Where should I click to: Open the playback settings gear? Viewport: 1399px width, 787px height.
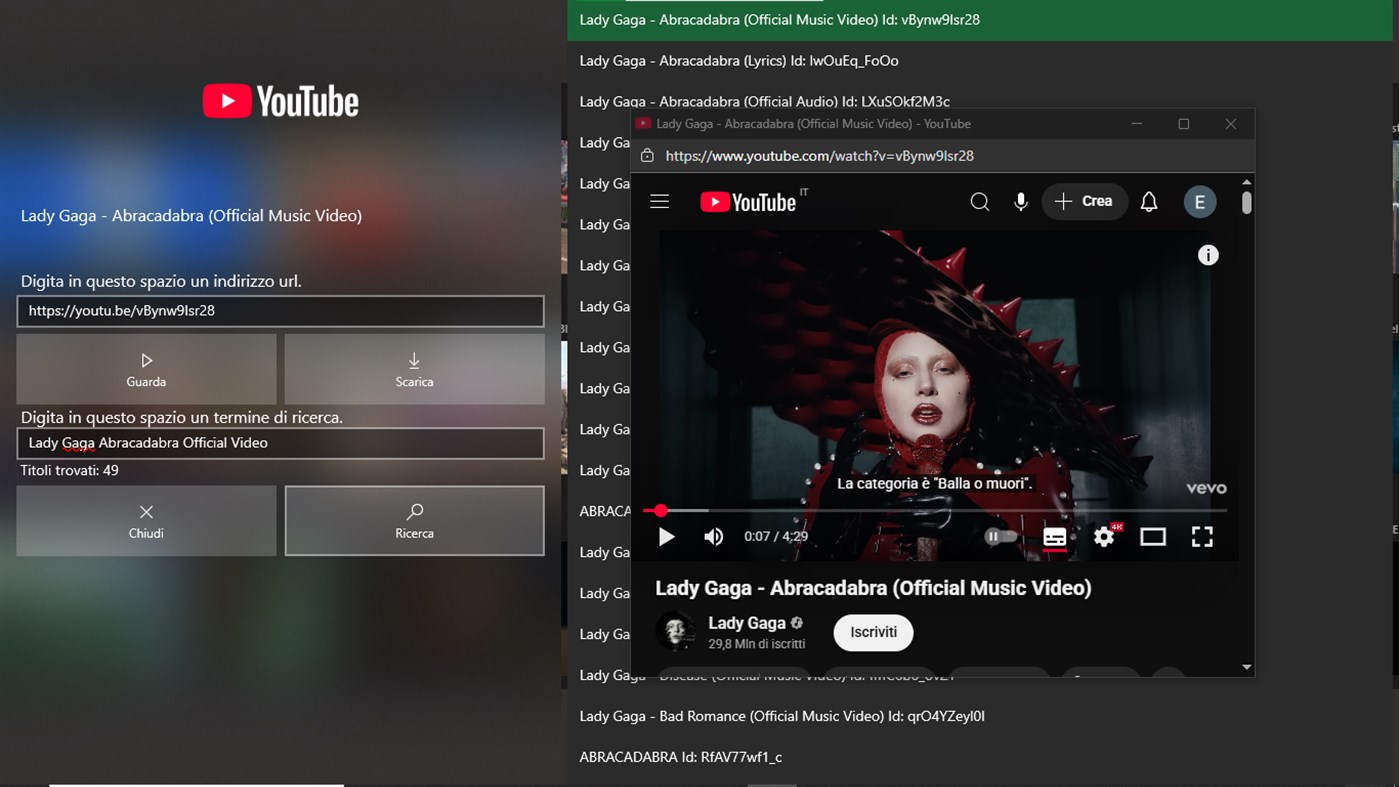coord(1103,536)
